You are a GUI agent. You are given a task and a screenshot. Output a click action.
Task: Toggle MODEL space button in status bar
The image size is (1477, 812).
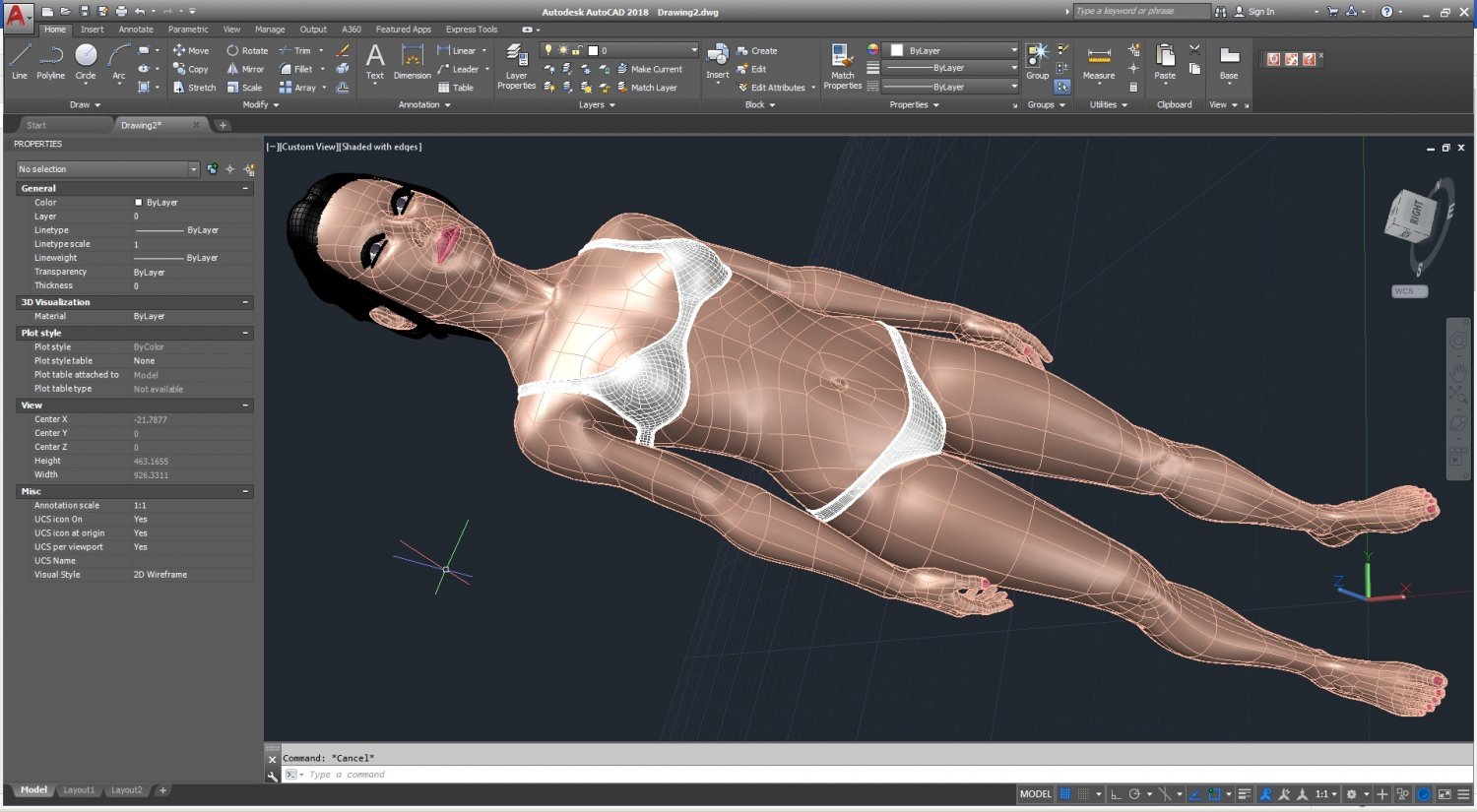pos(1036,794)
